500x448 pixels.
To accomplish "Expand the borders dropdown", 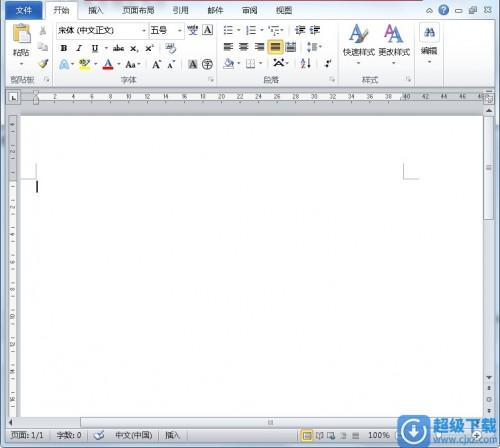I will [x=261, y=63].
